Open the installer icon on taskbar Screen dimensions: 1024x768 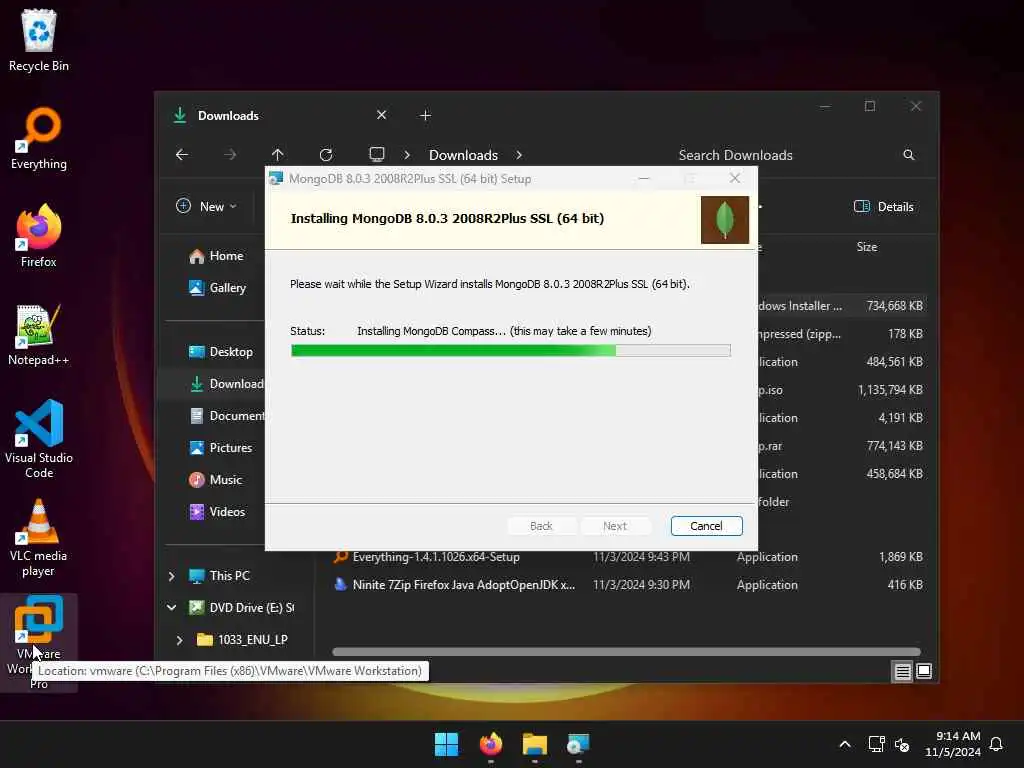coord(578,744)
